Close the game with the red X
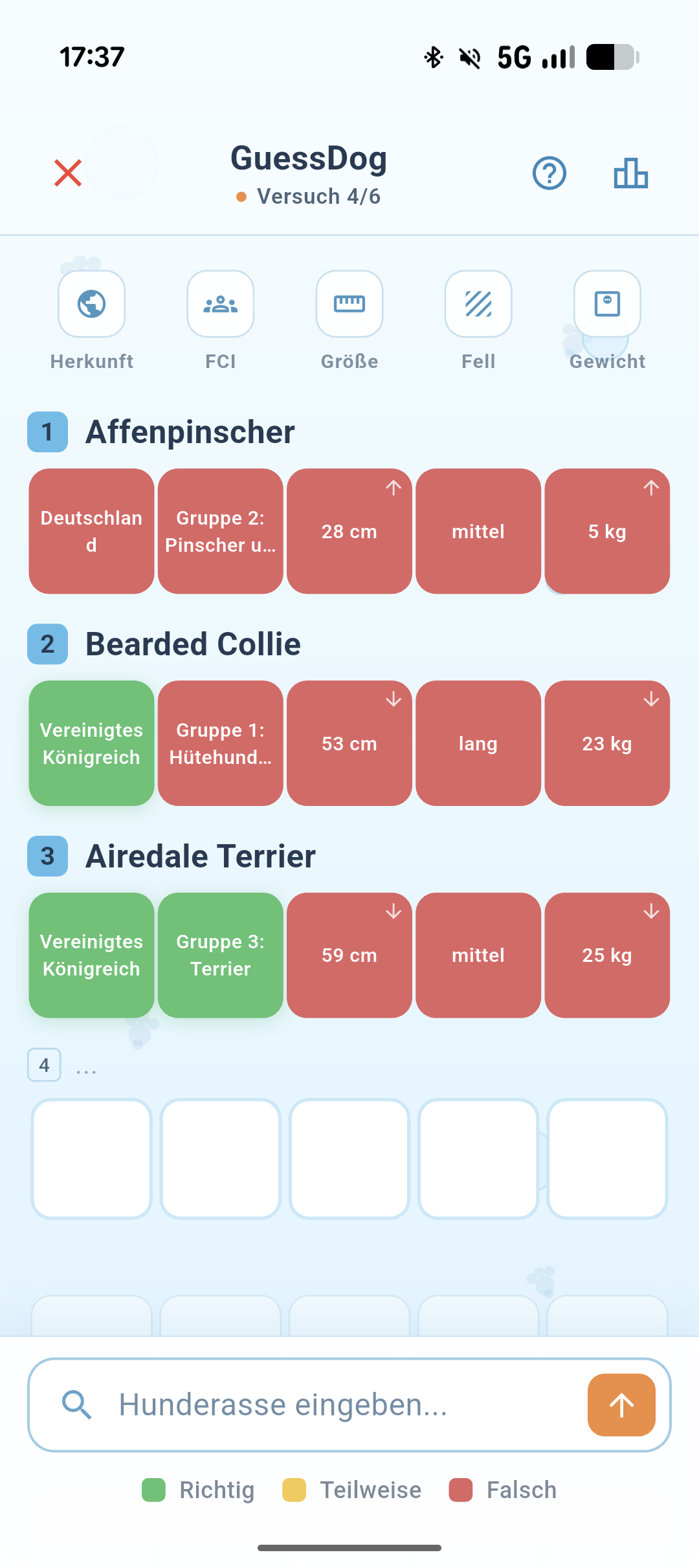 click(x=68, y=173)
